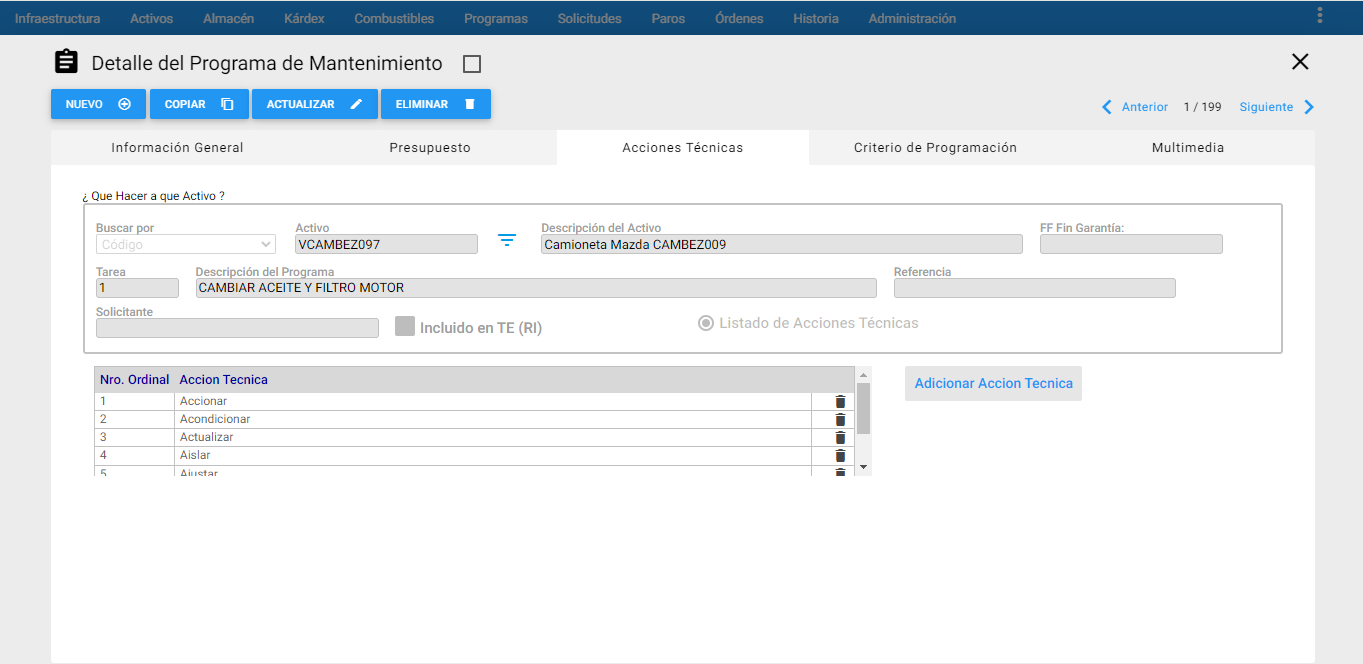The height and width of the screenshot is (664, 1363).
Task: Click the Activo field VCAMBEZ097
Action: click(x=386, y=244)
